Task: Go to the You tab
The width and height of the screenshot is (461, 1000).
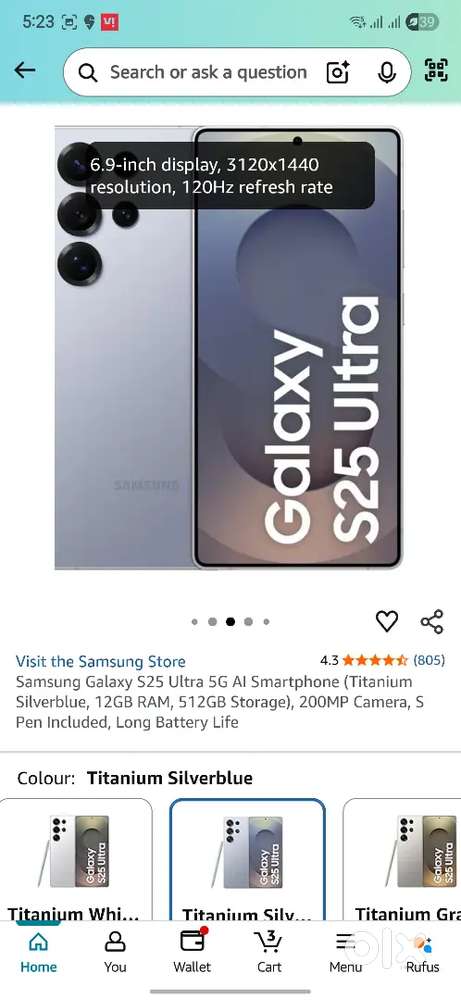Action: click(115, 951)
